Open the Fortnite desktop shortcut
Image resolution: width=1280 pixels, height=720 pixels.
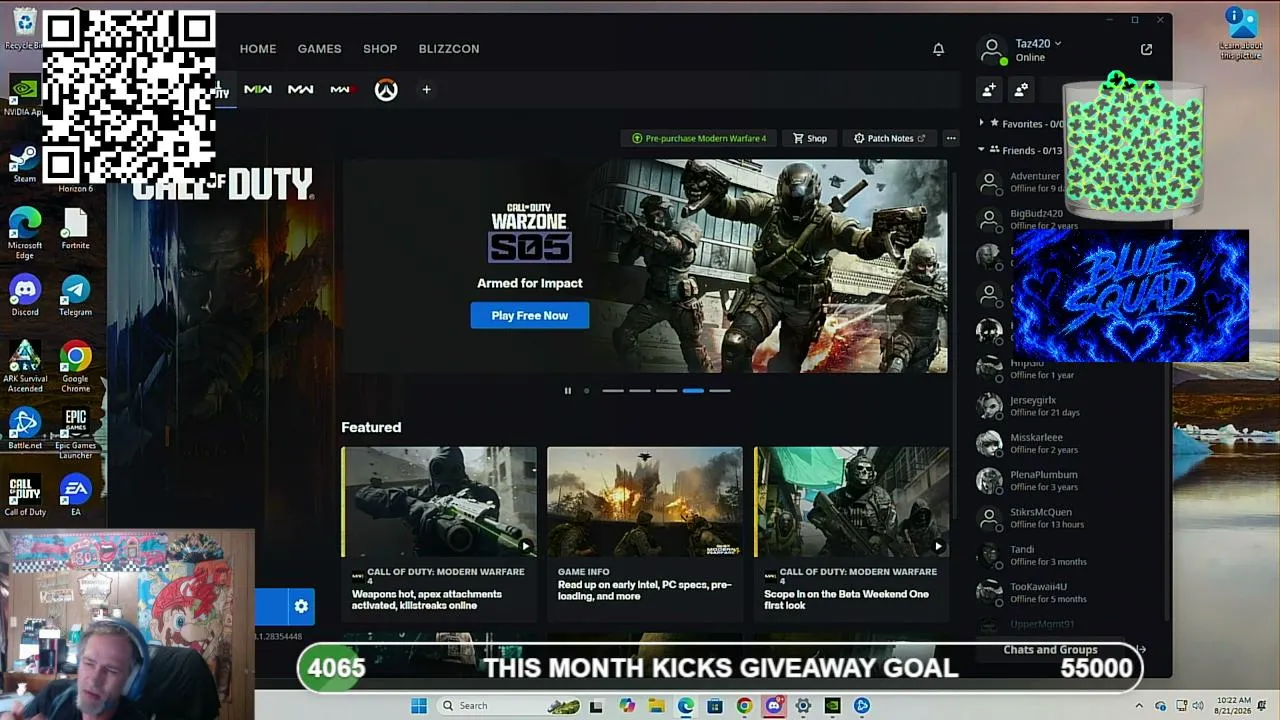(75, 230)
